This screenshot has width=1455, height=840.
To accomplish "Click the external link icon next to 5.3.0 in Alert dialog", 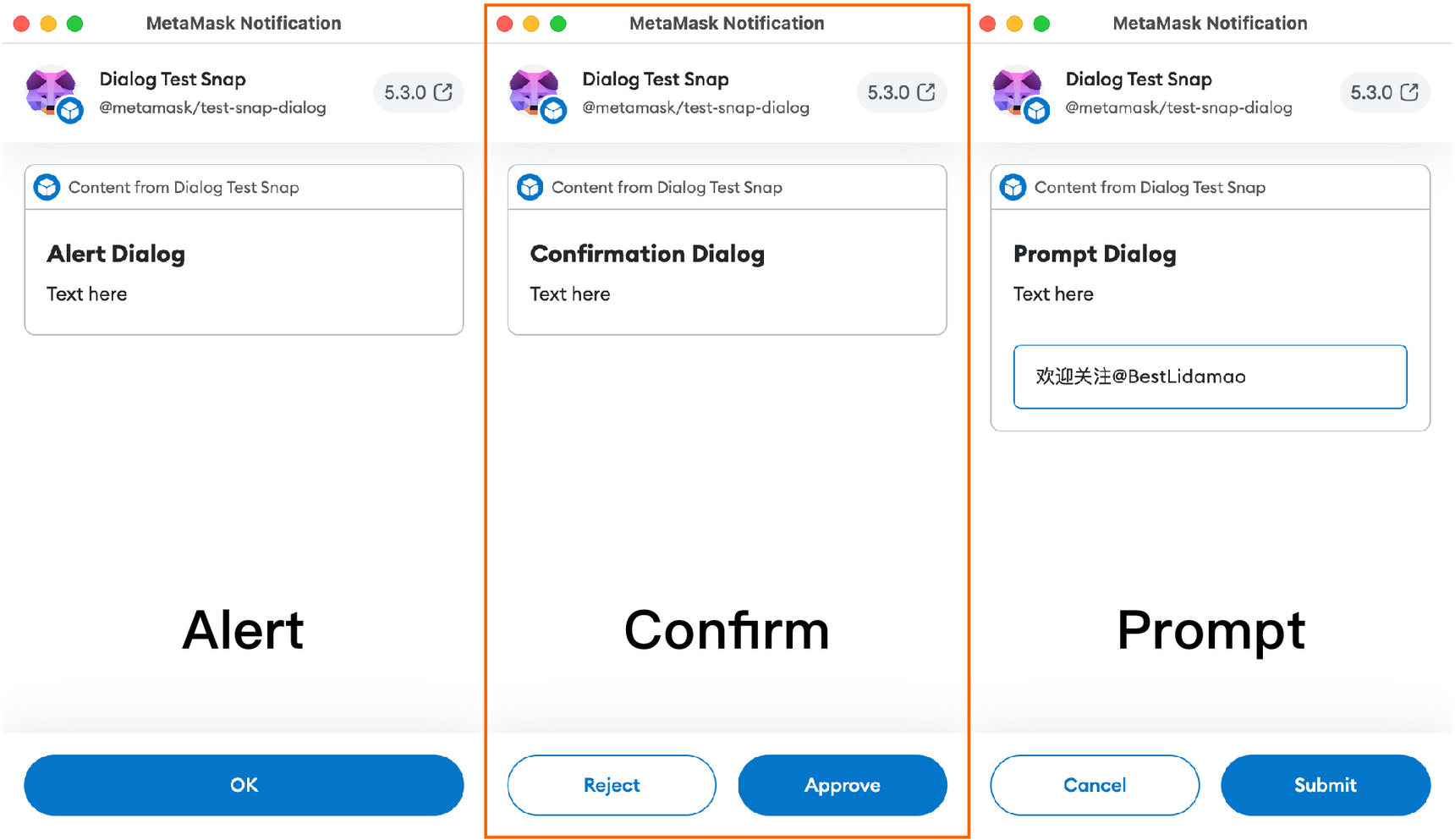I will click(x=443, y=92).
